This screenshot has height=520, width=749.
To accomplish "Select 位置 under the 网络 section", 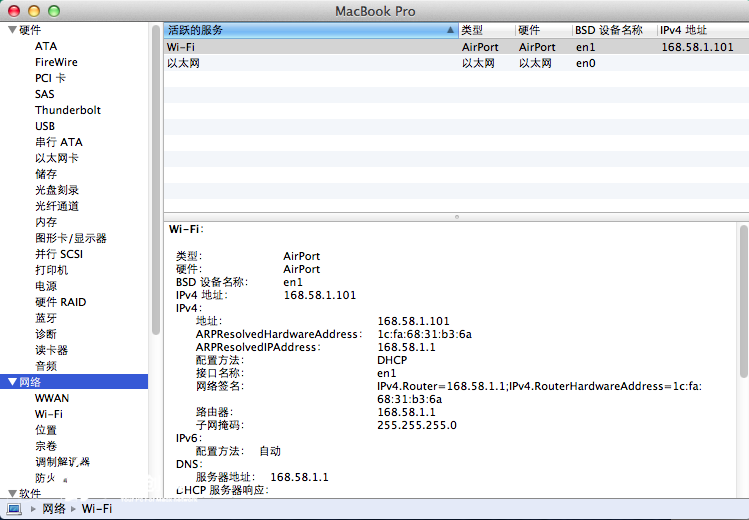I will (x=46, y=430).
